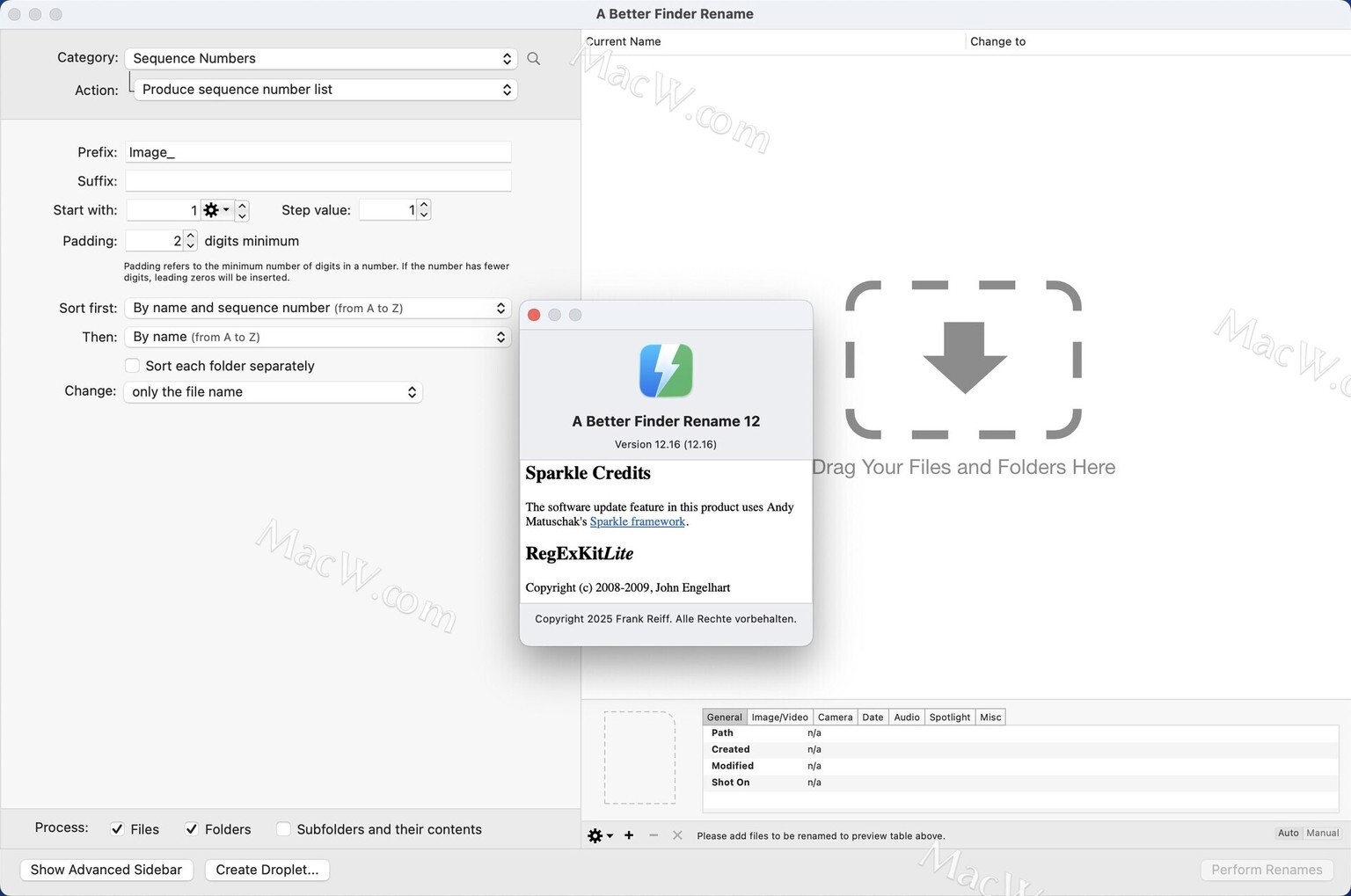Select the Date metadata tab

[873, 718]
